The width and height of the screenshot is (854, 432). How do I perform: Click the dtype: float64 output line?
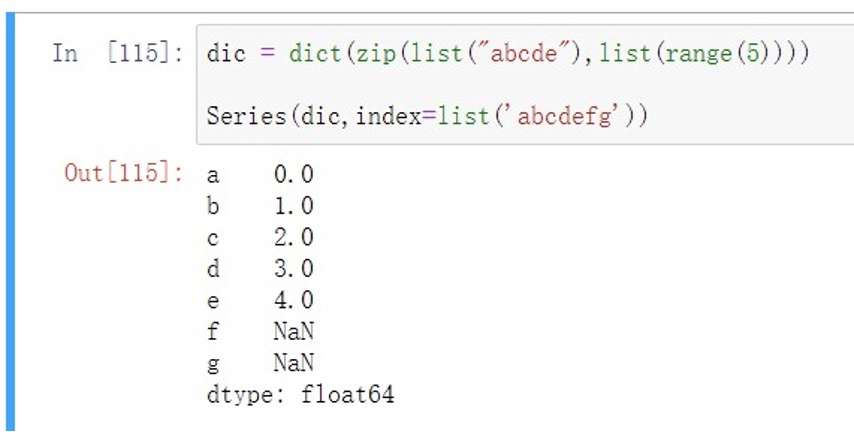tap(299, 395)
